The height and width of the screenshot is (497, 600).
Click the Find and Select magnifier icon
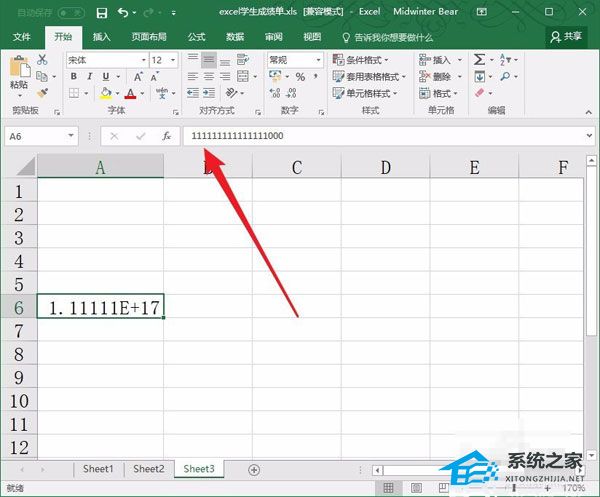click(x=505, y=77)
